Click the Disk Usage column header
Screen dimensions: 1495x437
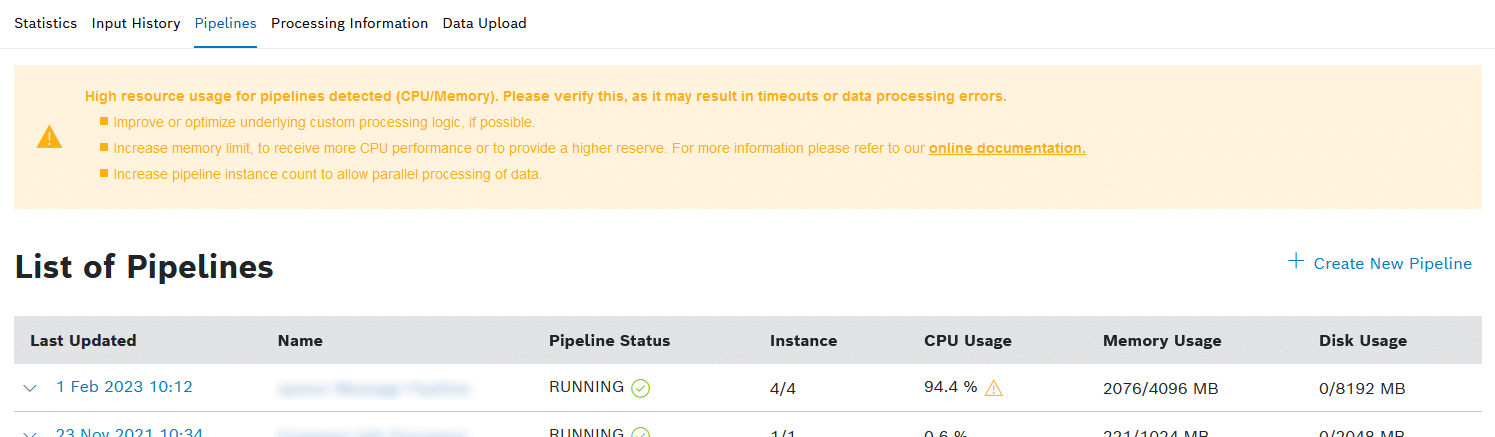pyautogui.click(x=1362, y=341)
